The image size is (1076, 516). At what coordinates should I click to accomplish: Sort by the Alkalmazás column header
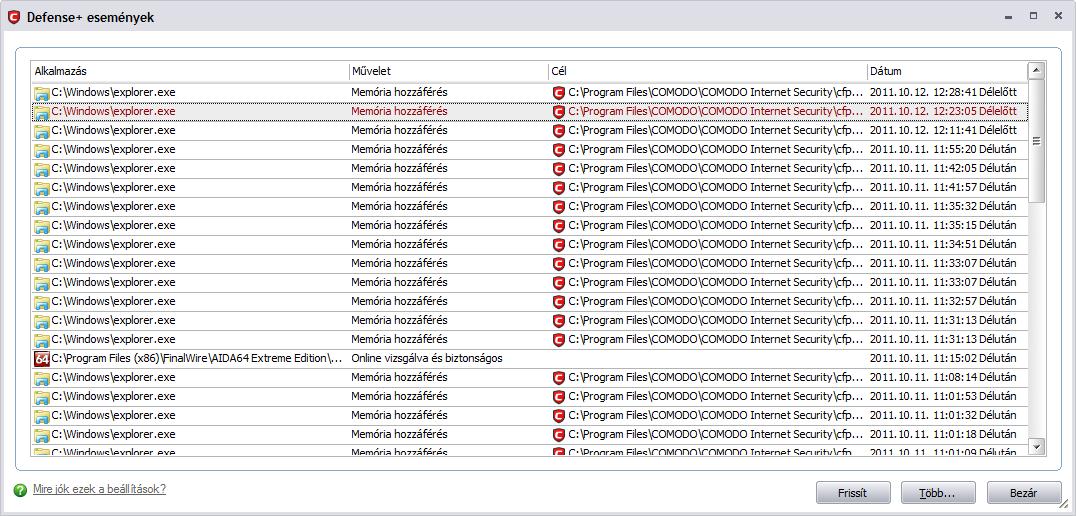pos(190,71)
